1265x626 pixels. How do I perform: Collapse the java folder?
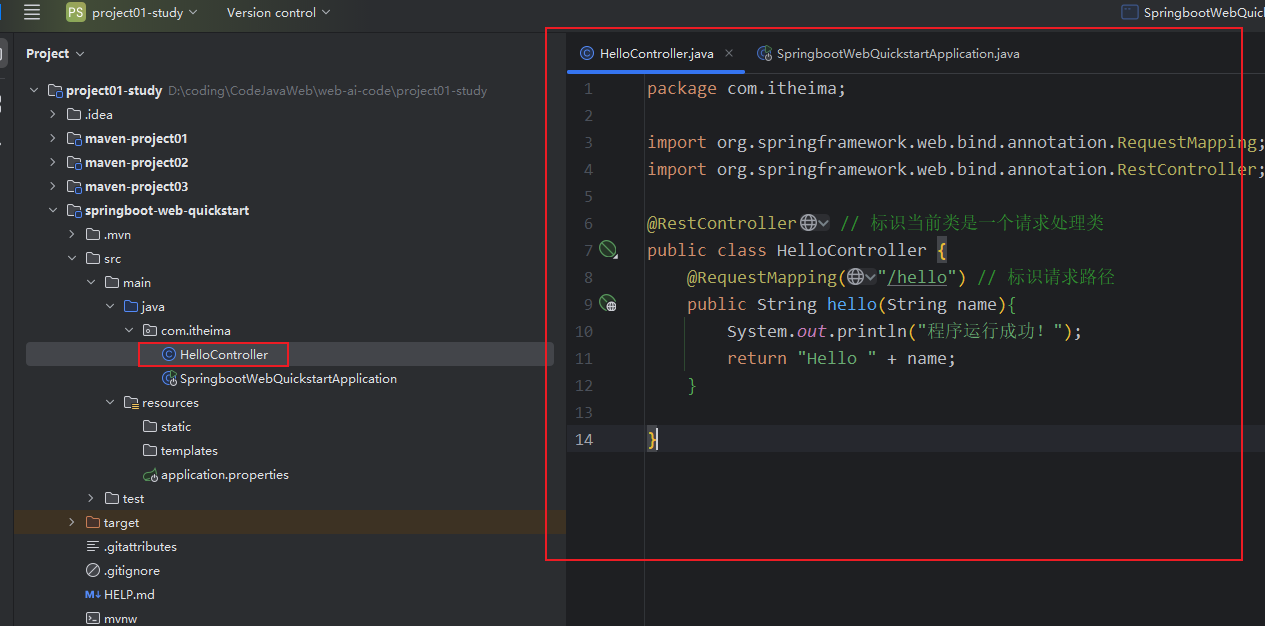110,306
